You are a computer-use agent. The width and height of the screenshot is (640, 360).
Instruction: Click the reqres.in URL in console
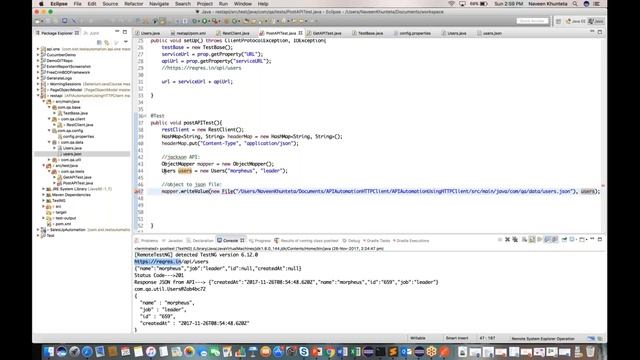click(158, 262)
